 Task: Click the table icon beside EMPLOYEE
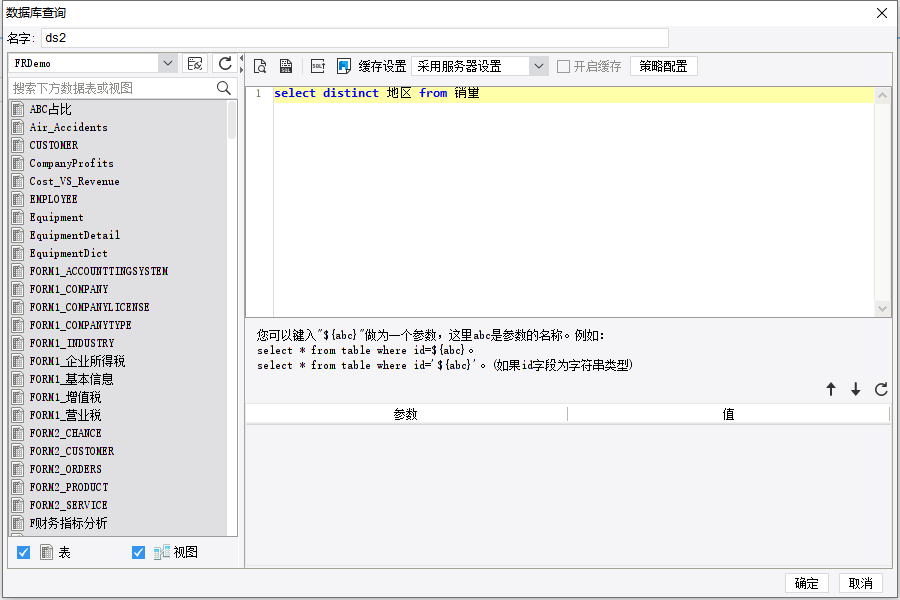(18, 199)
